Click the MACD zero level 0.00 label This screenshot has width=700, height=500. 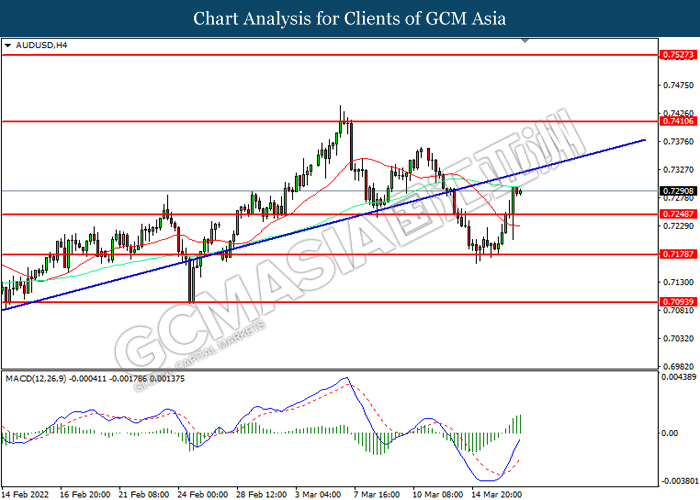(x=669, y=433)
